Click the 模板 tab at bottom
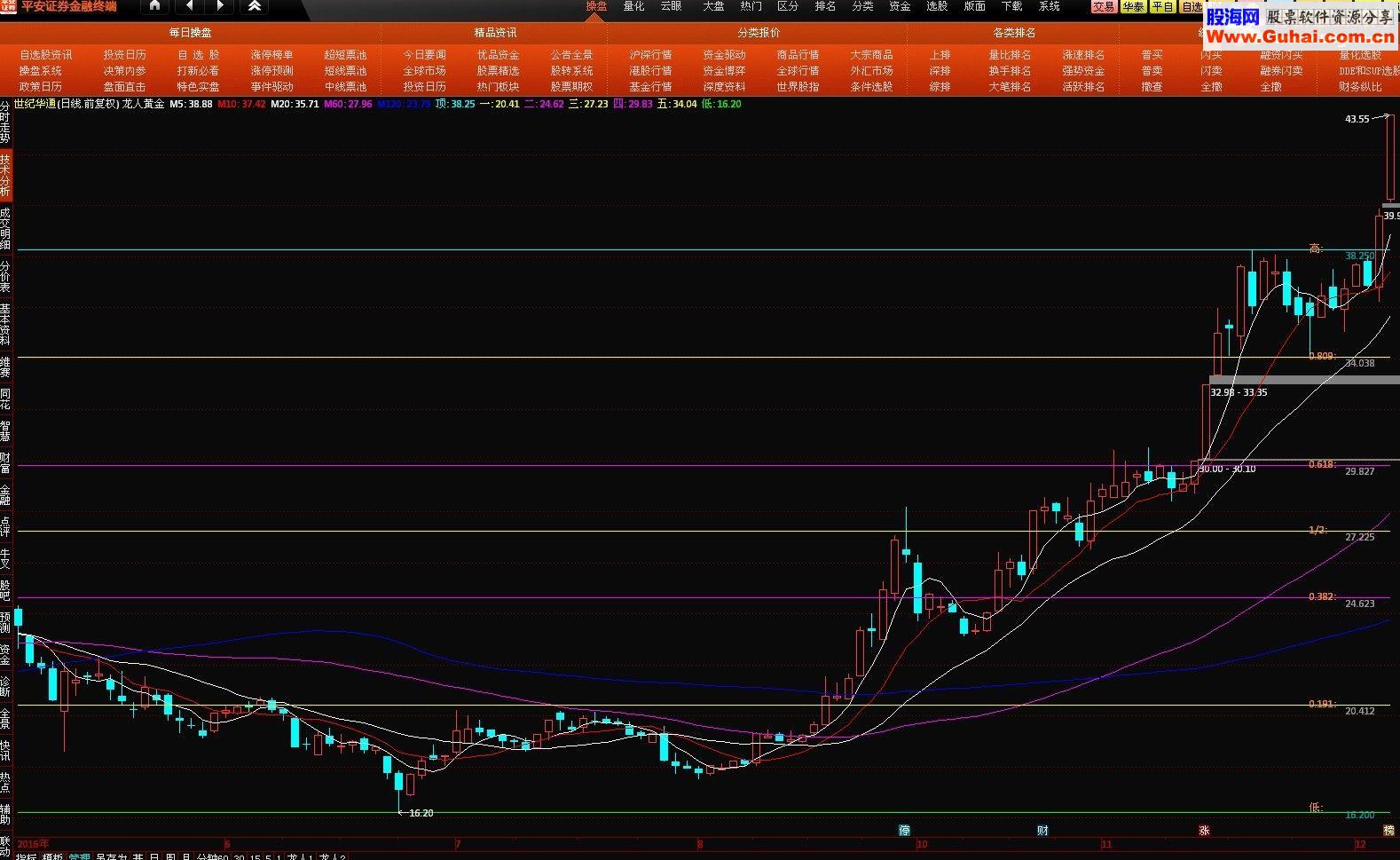1400x860 pixels. pos(52,856)
